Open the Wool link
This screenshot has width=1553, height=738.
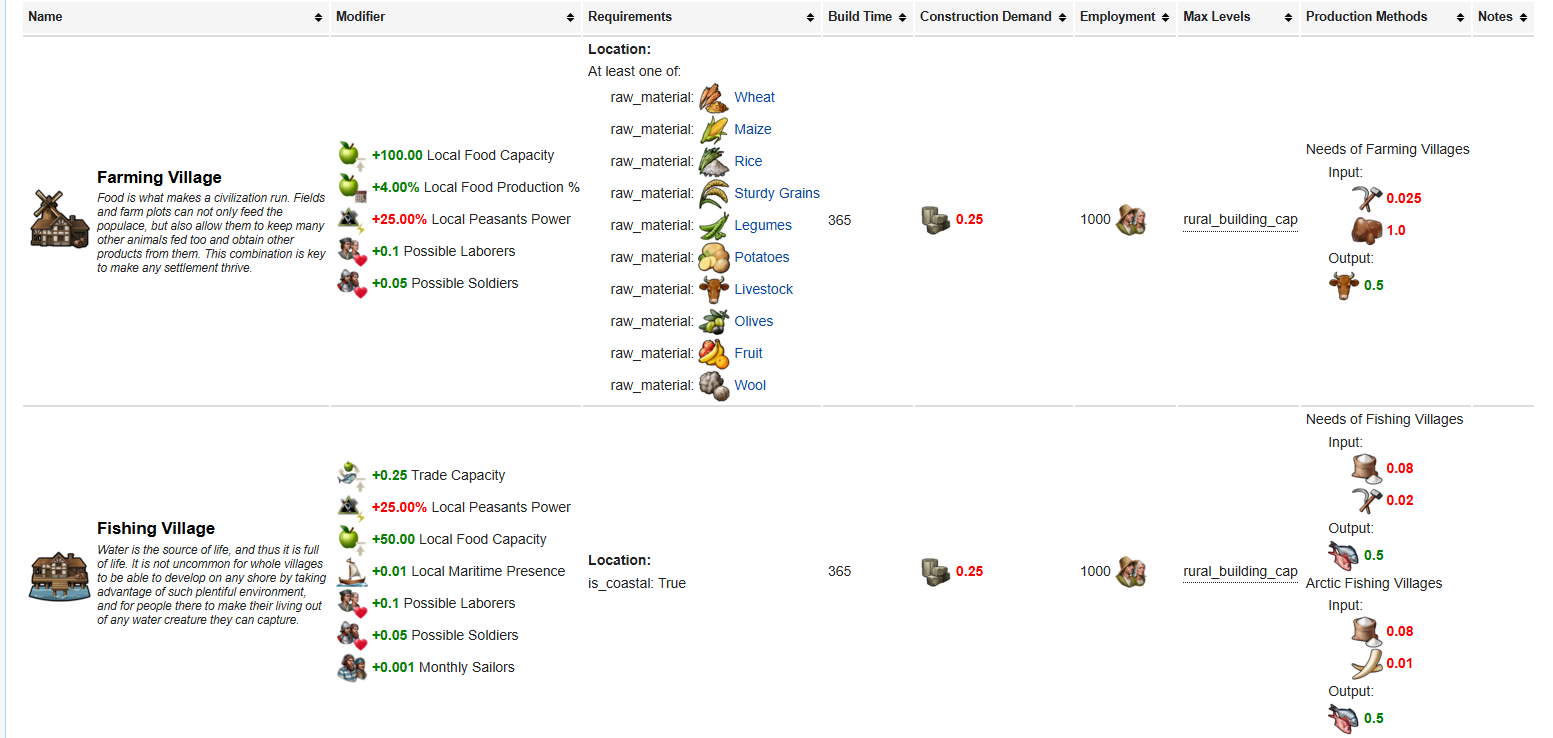click(750, 385)
